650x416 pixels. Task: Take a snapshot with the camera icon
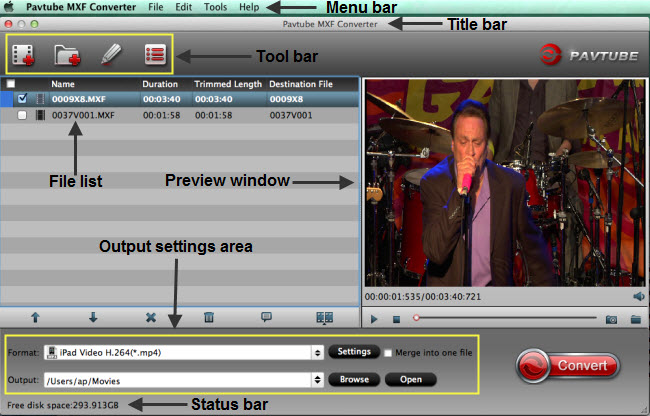(x=611, y=319)
